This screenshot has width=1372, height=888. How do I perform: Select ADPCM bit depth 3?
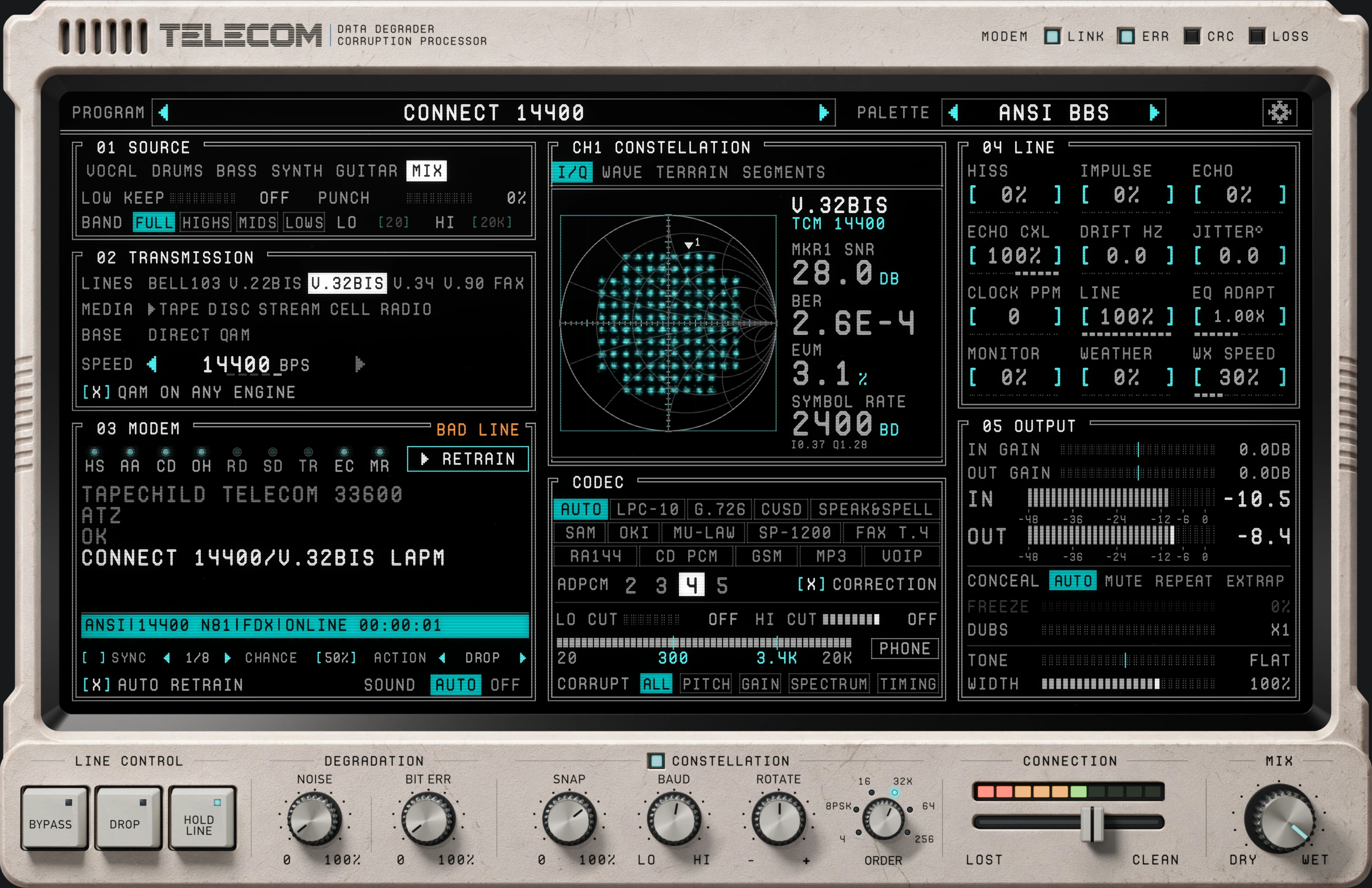click(x=661, y=585)
